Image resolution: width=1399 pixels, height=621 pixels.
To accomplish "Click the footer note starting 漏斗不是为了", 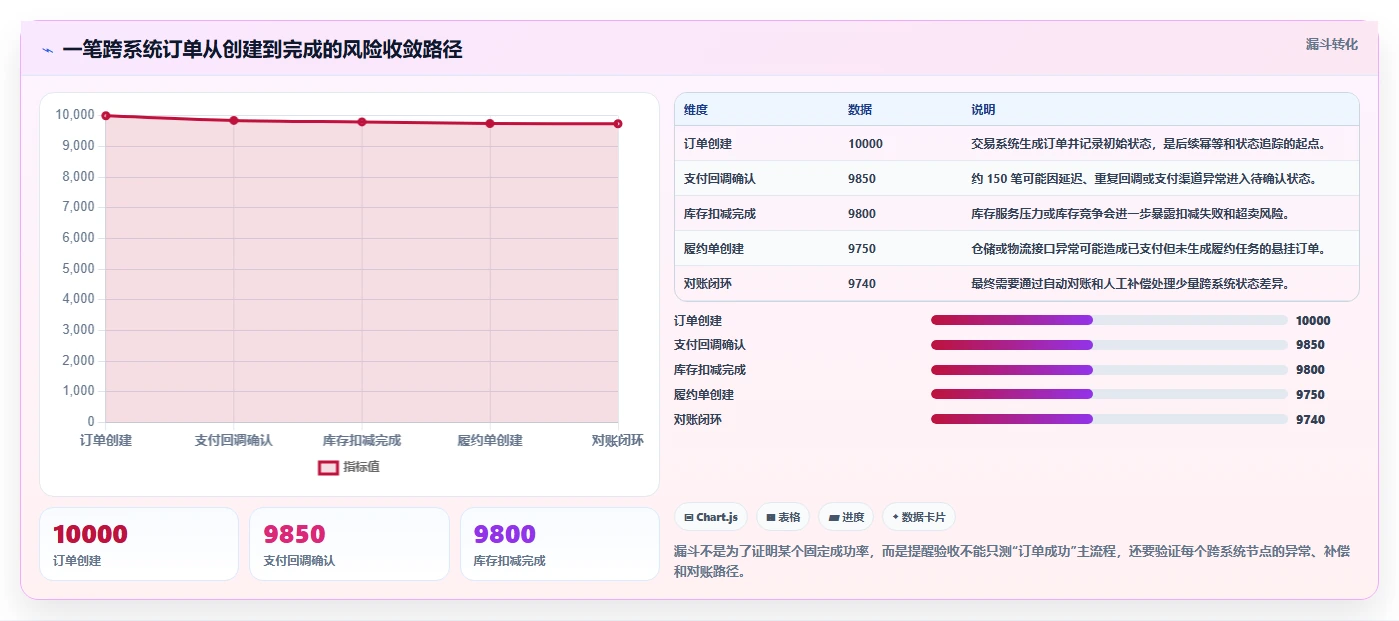I will click(1012, 561).
